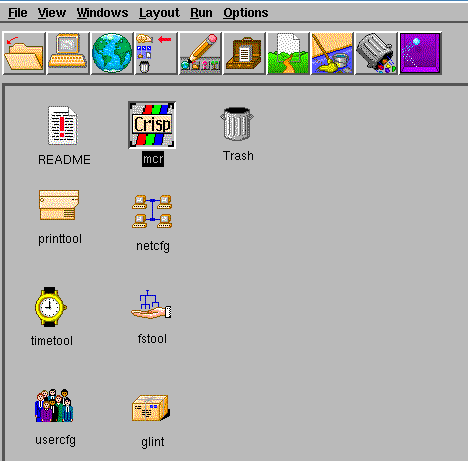The image size is (468, 461).
Task: Select the netcfg network icon
Action: tap(152, 211)
